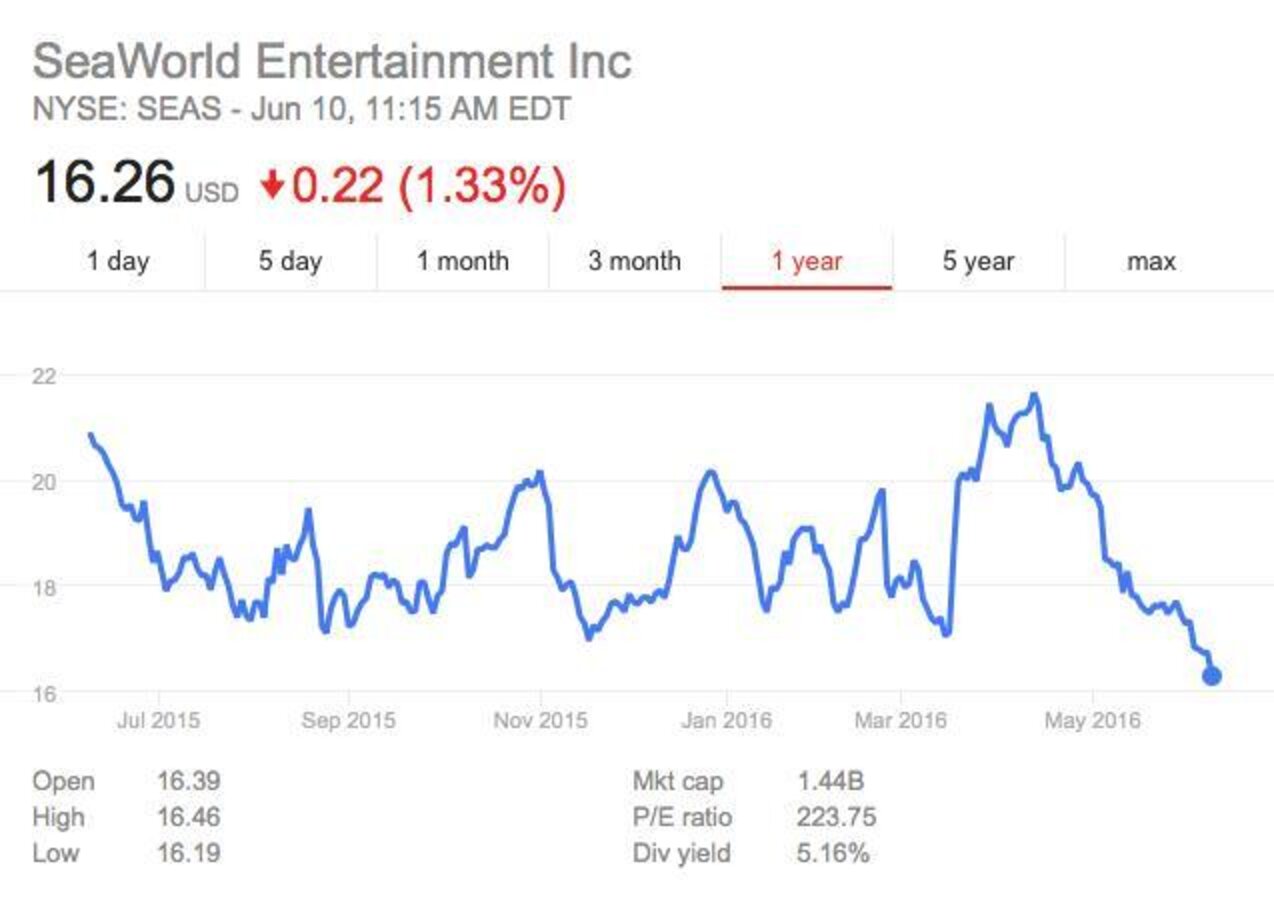Click the red downward price arrow
The height and width of the screenshot is (916, 1274).
pyautogui.click(x=271, y=184)
